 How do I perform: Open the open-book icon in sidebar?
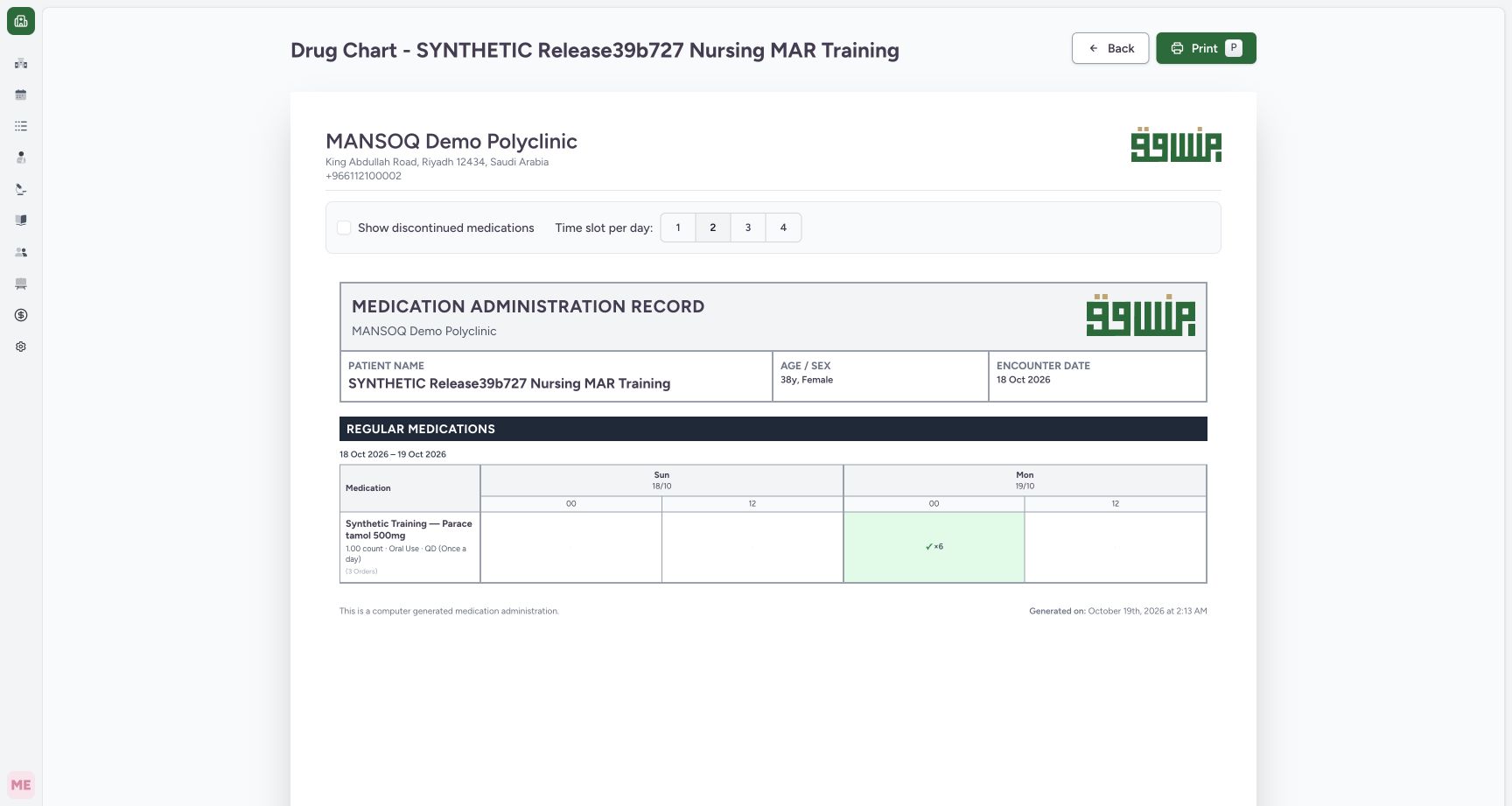coord(21,221)
